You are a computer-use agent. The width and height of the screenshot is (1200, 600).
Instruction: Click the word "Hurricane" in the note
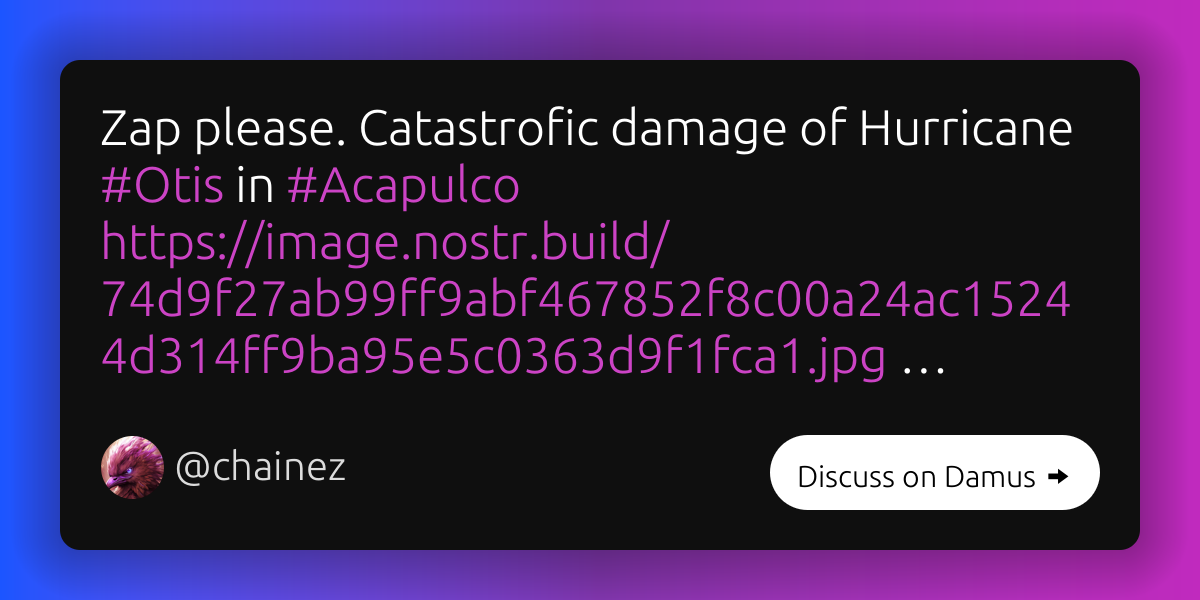966,131
